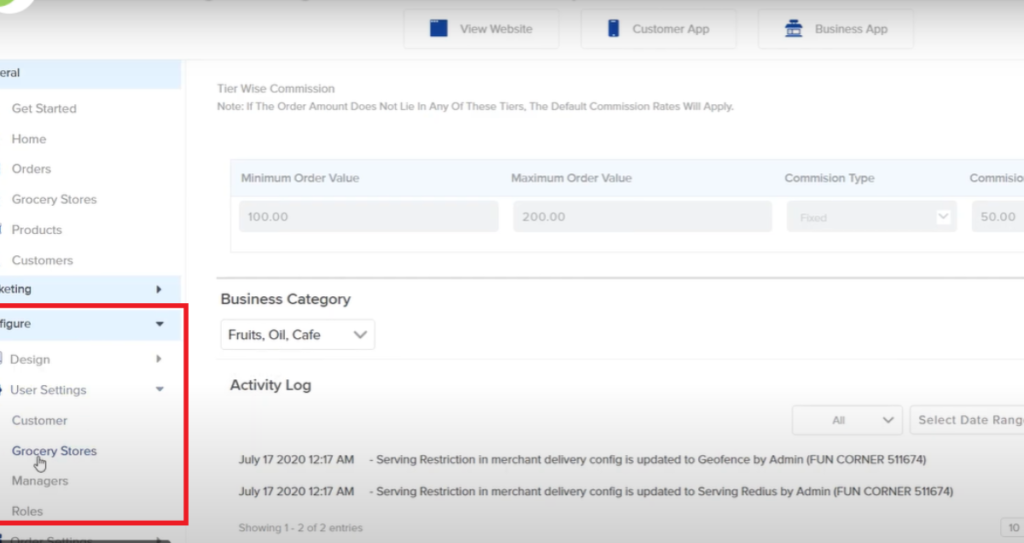Click the Customer App phone icon
1024x543 pixels.
[x=613, y=28]
